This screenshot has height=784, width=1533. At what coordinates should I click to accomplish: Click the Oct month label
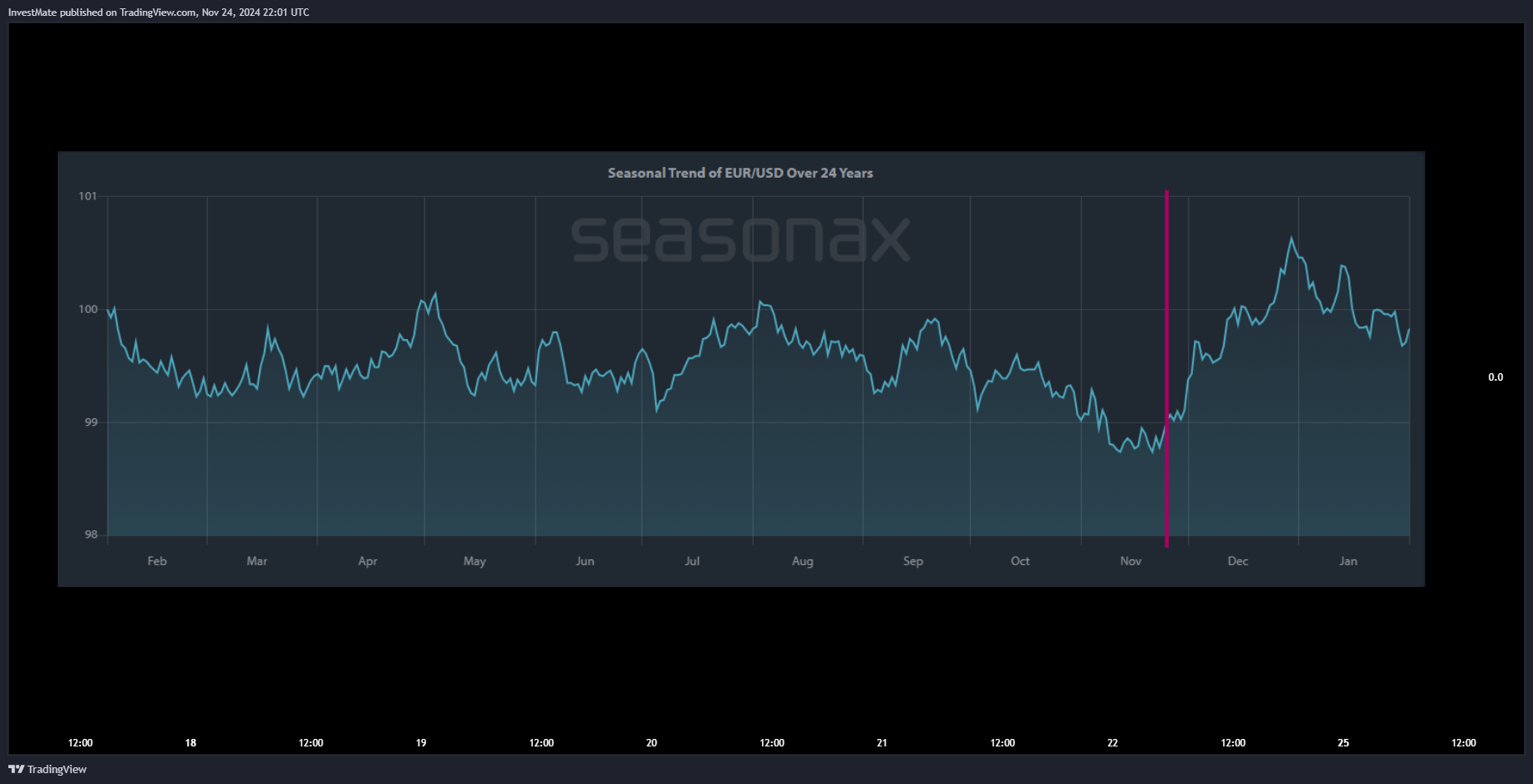click(x=1020, y=561)
